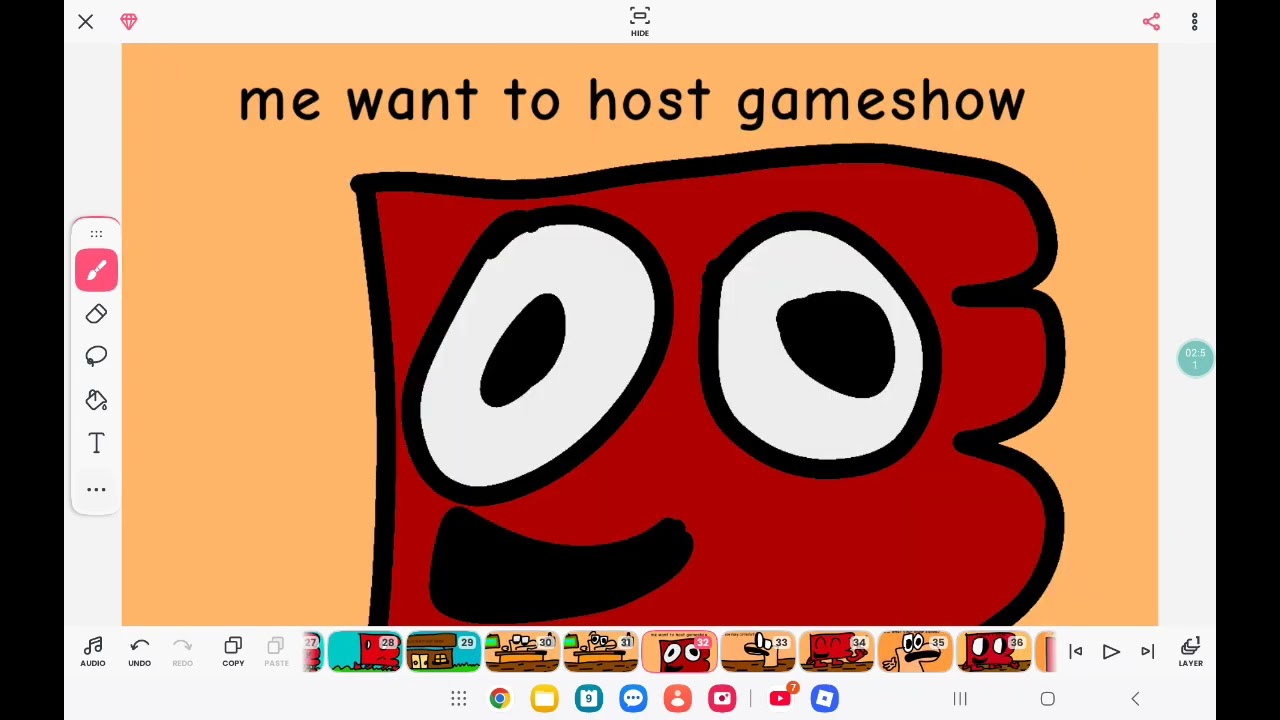The height and width of the screenshot is (720, 1280).
Task: Open frame 34 thumbnail
Action: pos(837,651)
